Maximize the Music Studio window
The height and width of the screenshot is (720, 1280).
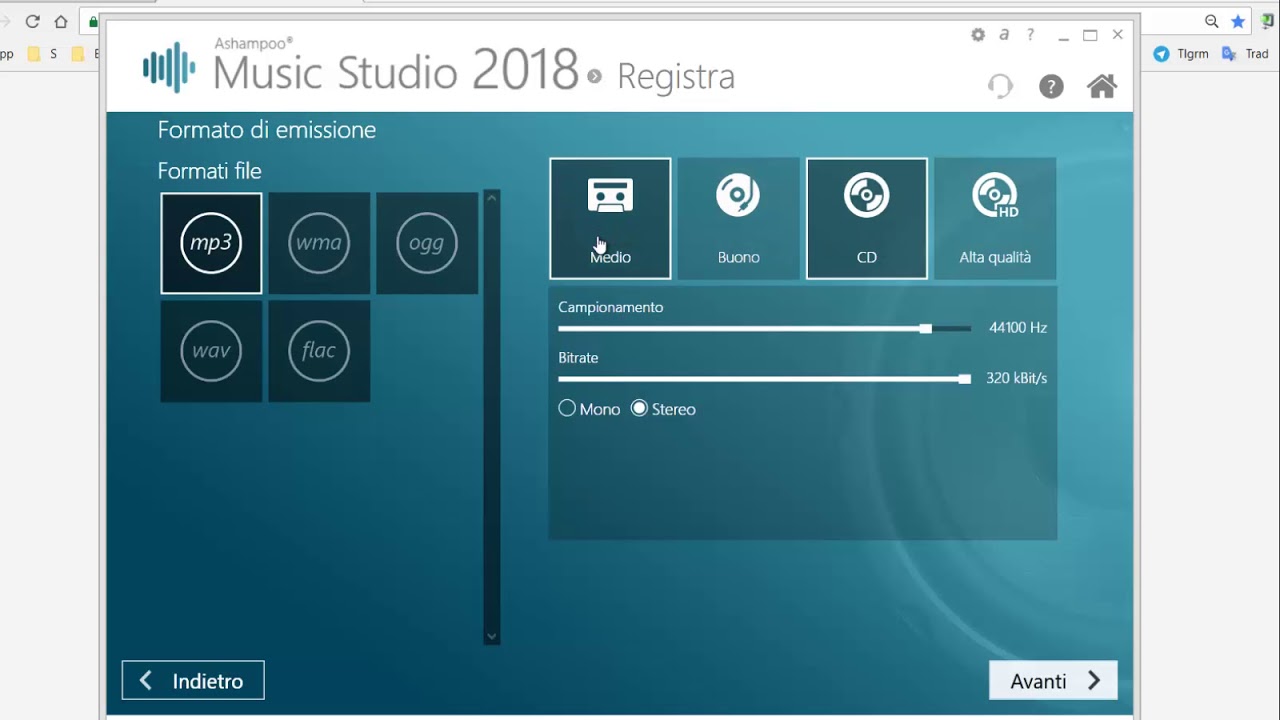[1090, 35]
